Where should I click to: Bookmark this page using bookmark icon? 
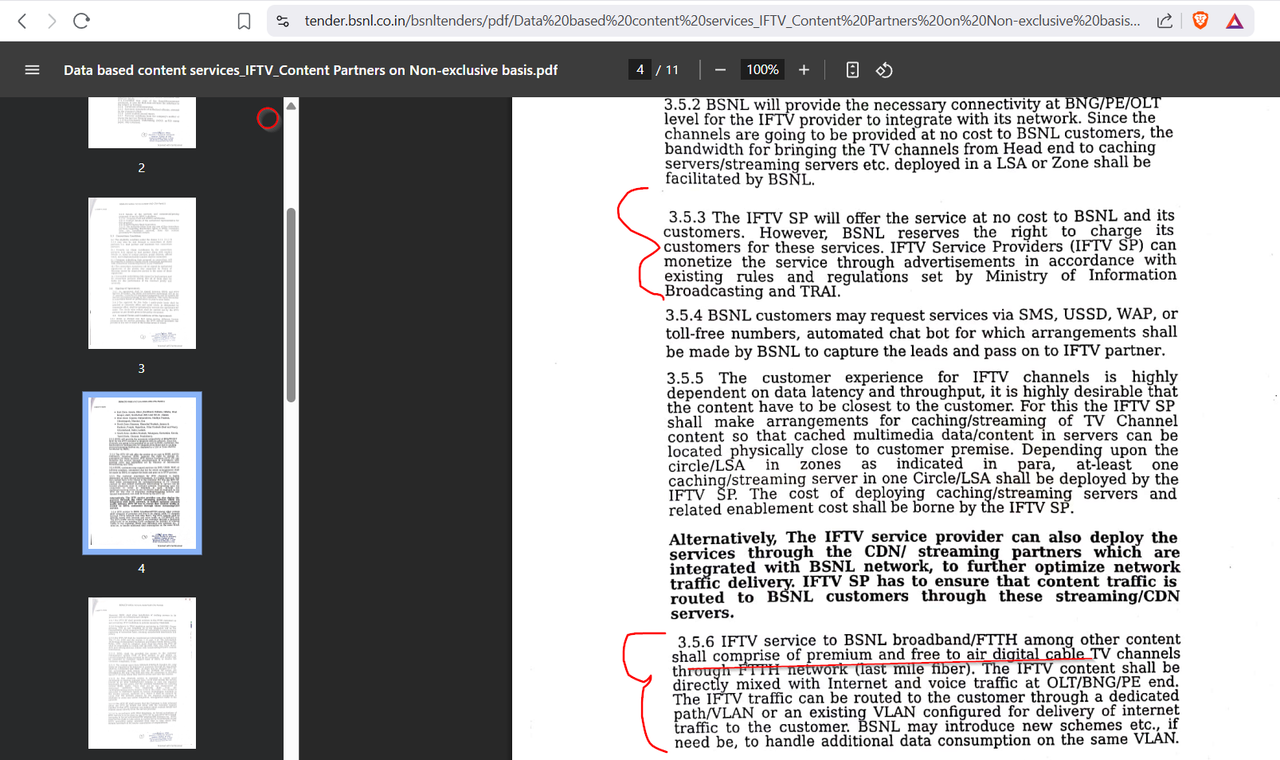pyautogui.click(x=244, y=21)
